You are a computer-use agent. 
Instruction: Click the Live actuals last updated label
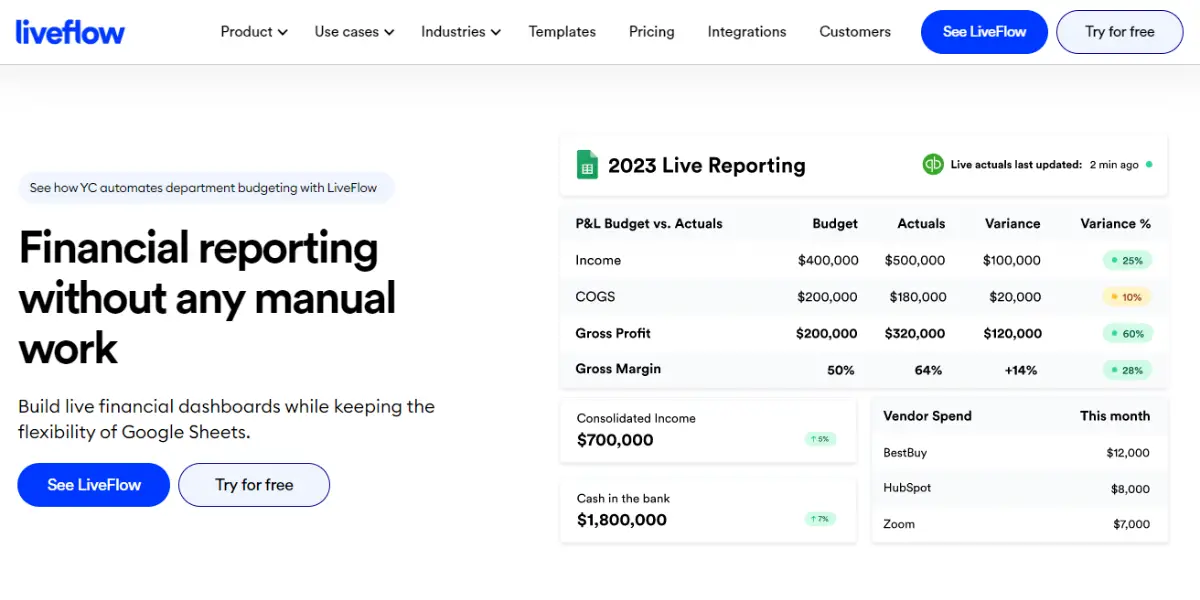[x=1016, y=165]
